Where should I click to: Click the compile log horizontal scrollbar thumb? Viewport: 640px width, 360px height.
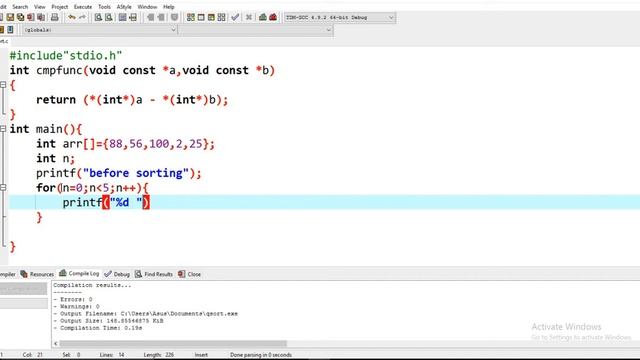pos(173,343)
